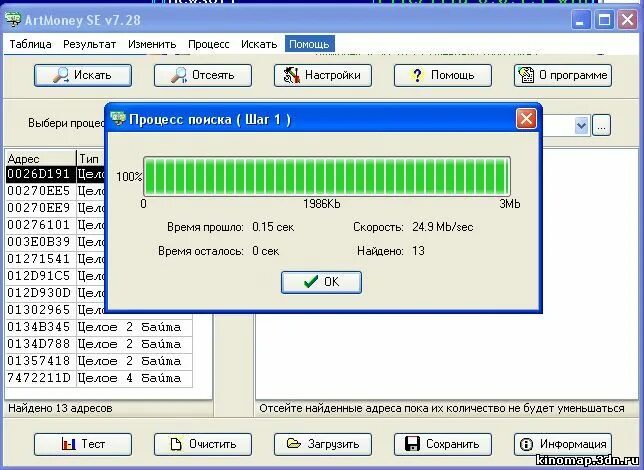Open the Таблица menu
Screen dimensions: 644x470
click(30, 44)
